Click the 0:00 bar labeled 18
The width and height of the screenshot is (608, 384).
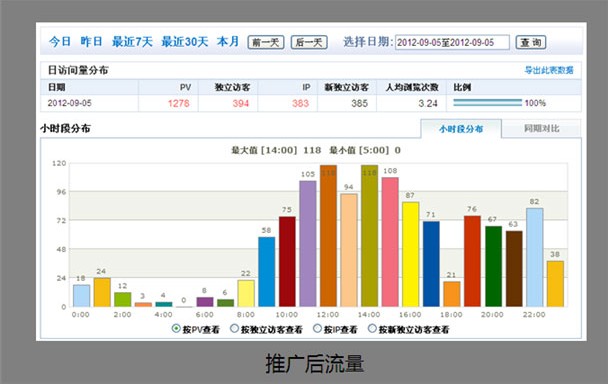tap(81, 296)
